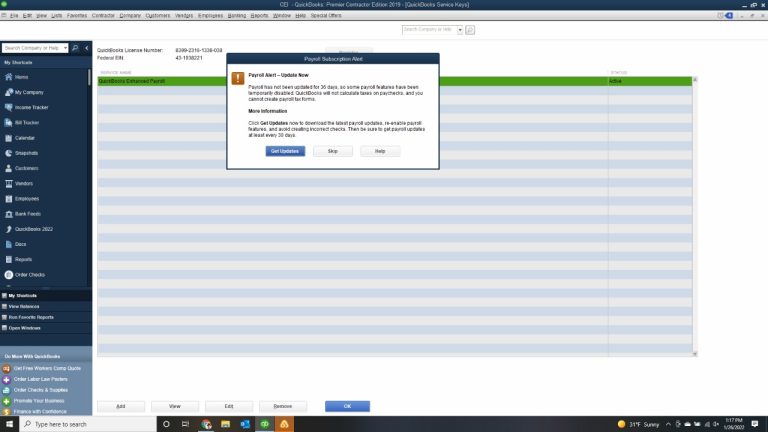The height and width of the screenshot is (432, 768).
Task: Open the top search field dropdown arrow
Action: 460,30
